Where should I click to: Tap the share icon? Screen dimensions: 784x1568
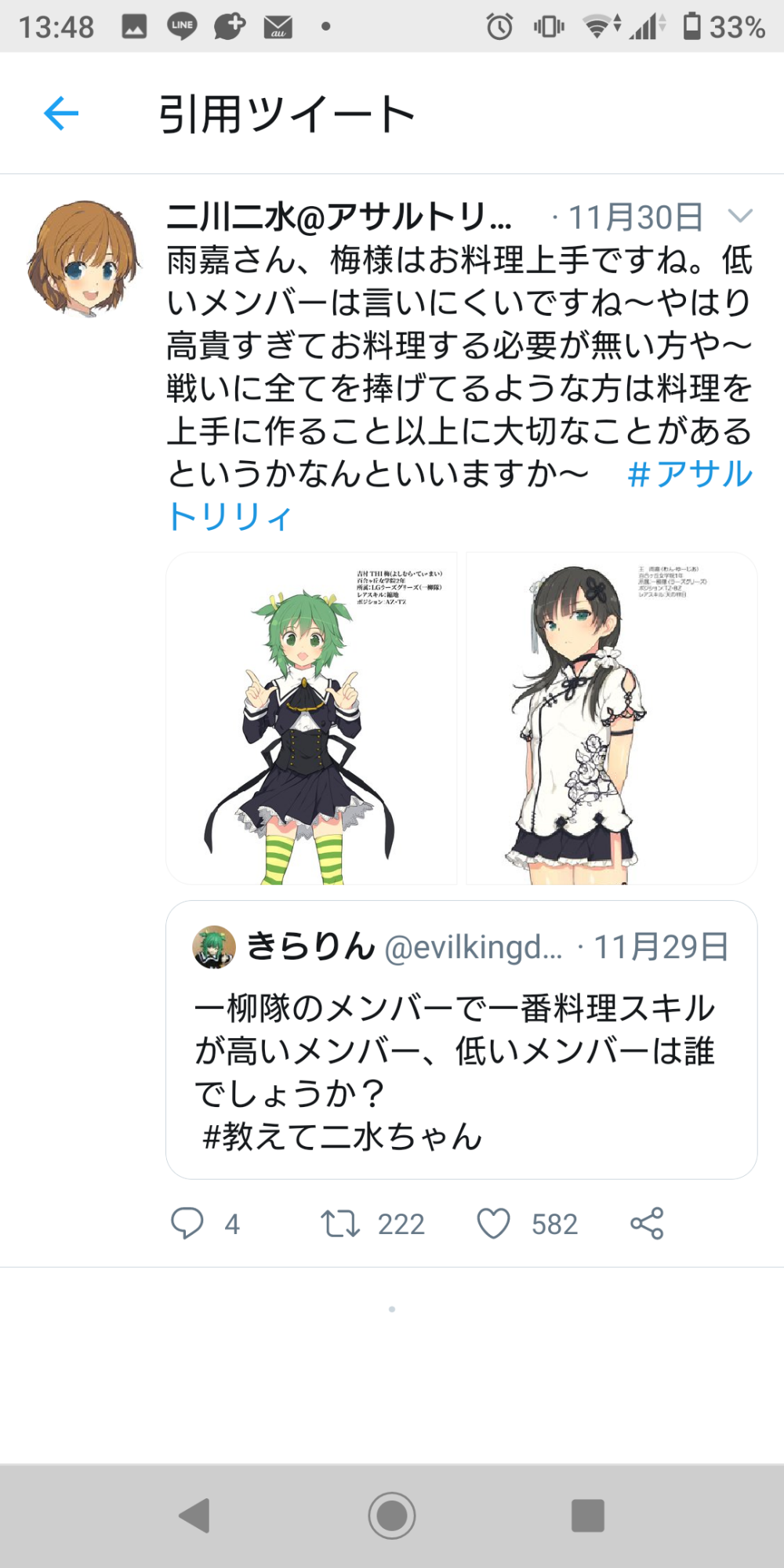647,1223
